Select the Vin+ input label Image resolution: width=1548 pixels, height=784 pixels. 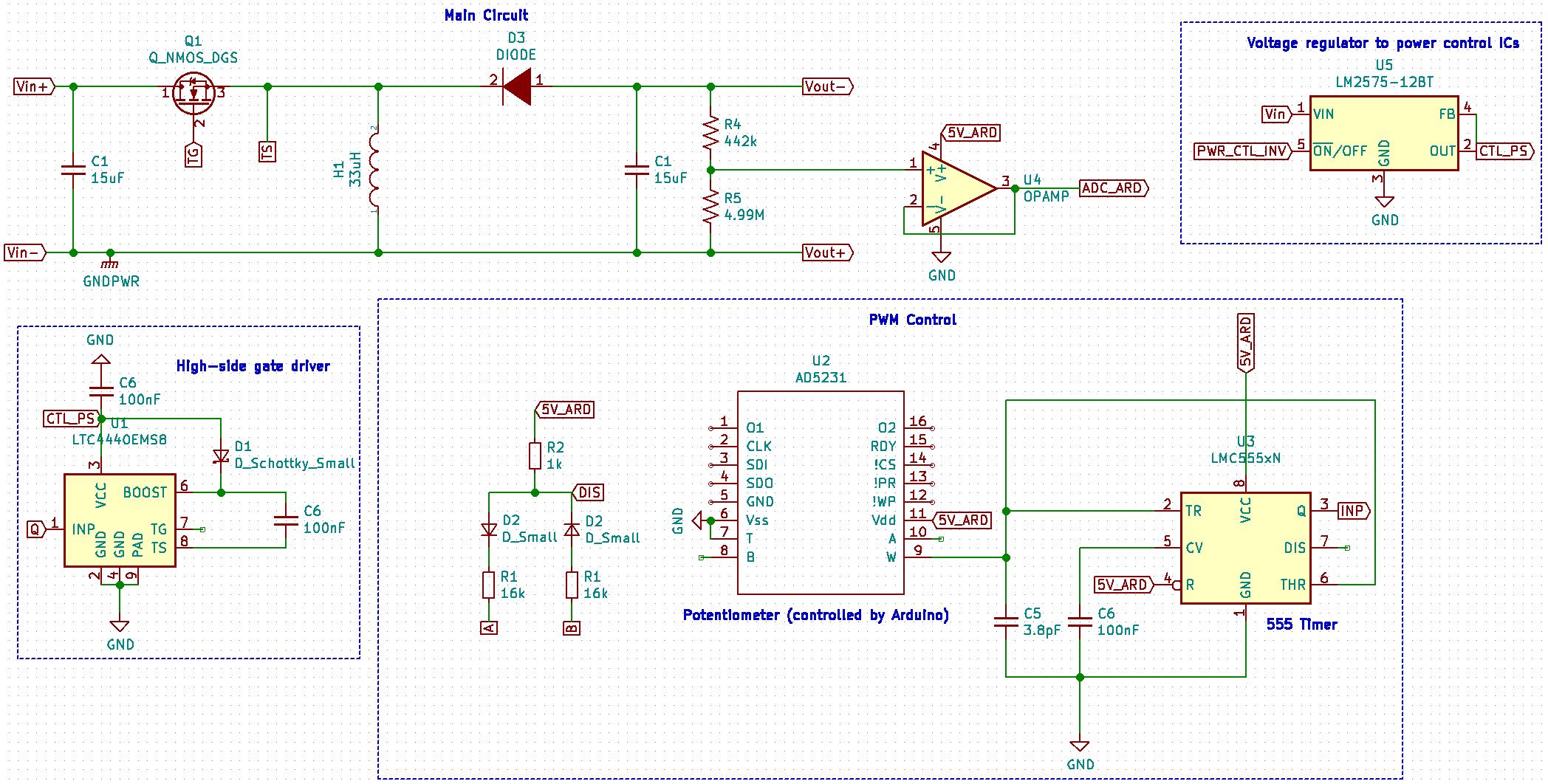35,86
